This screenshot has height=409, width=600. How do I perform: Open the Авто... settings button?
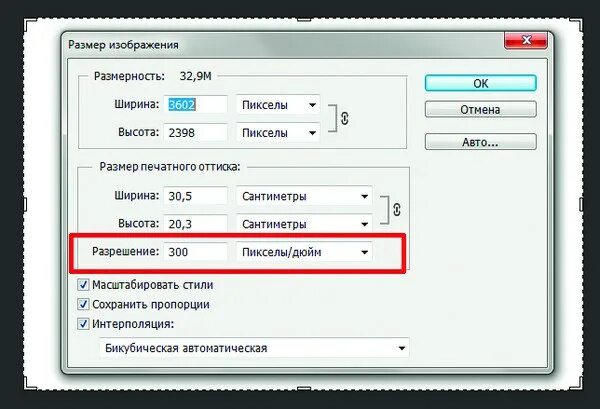[481, 142]
